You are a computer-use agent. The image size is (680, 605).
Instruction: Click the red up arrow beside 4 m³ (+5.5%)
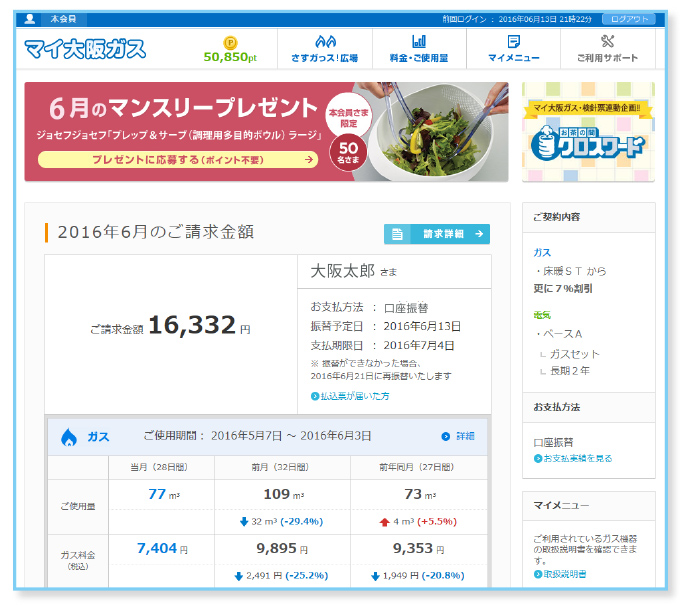384,522
